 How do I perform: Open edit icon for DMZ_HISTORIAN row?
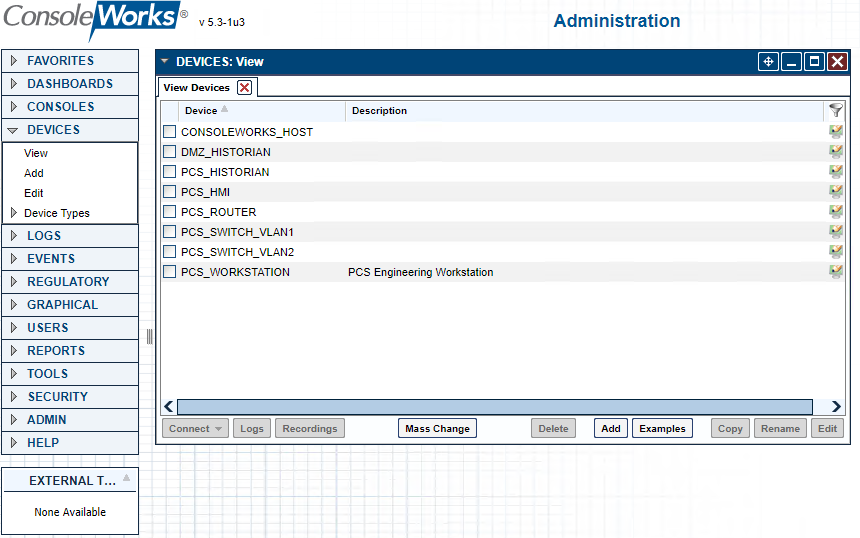point(835,151)
